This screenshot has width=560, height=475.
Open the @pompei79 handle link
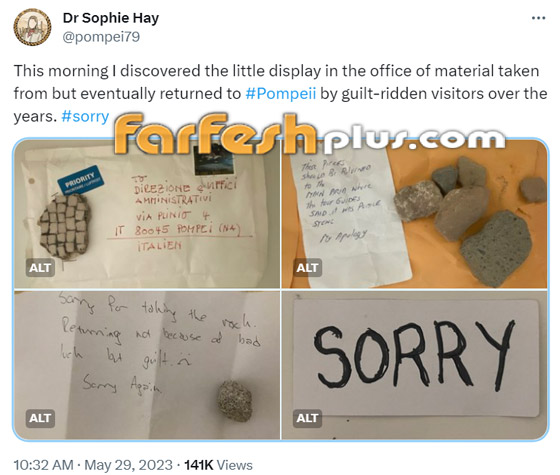(x=101, y=37)
